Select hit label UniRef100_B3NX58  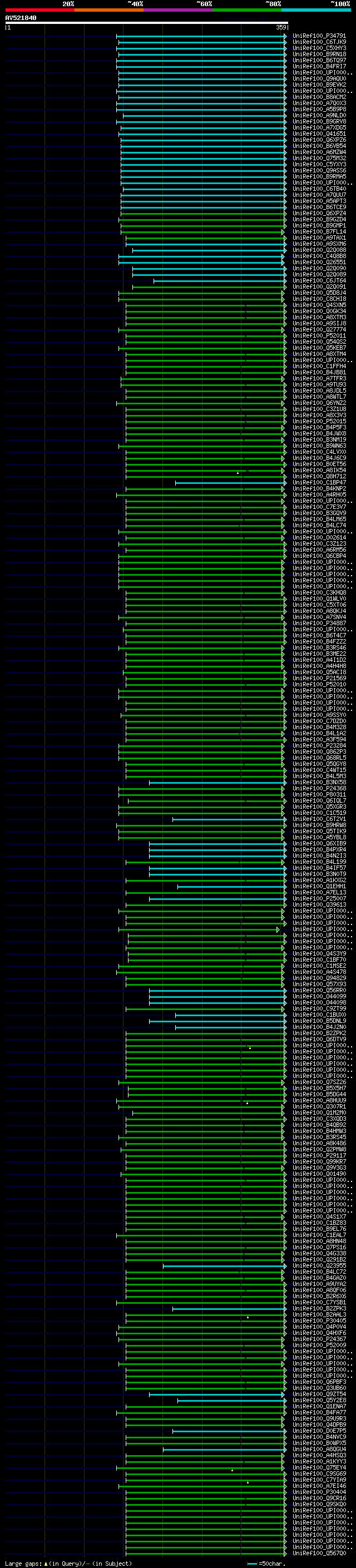[x=319, y=782]
